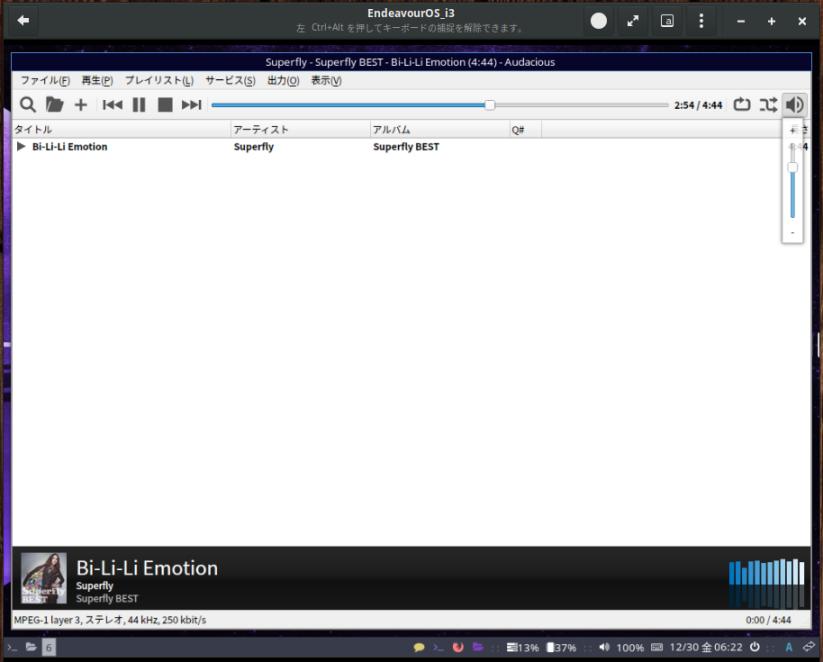
Task: Click the Superfly artist cell in playlist
Action: (x=254, y=146)
